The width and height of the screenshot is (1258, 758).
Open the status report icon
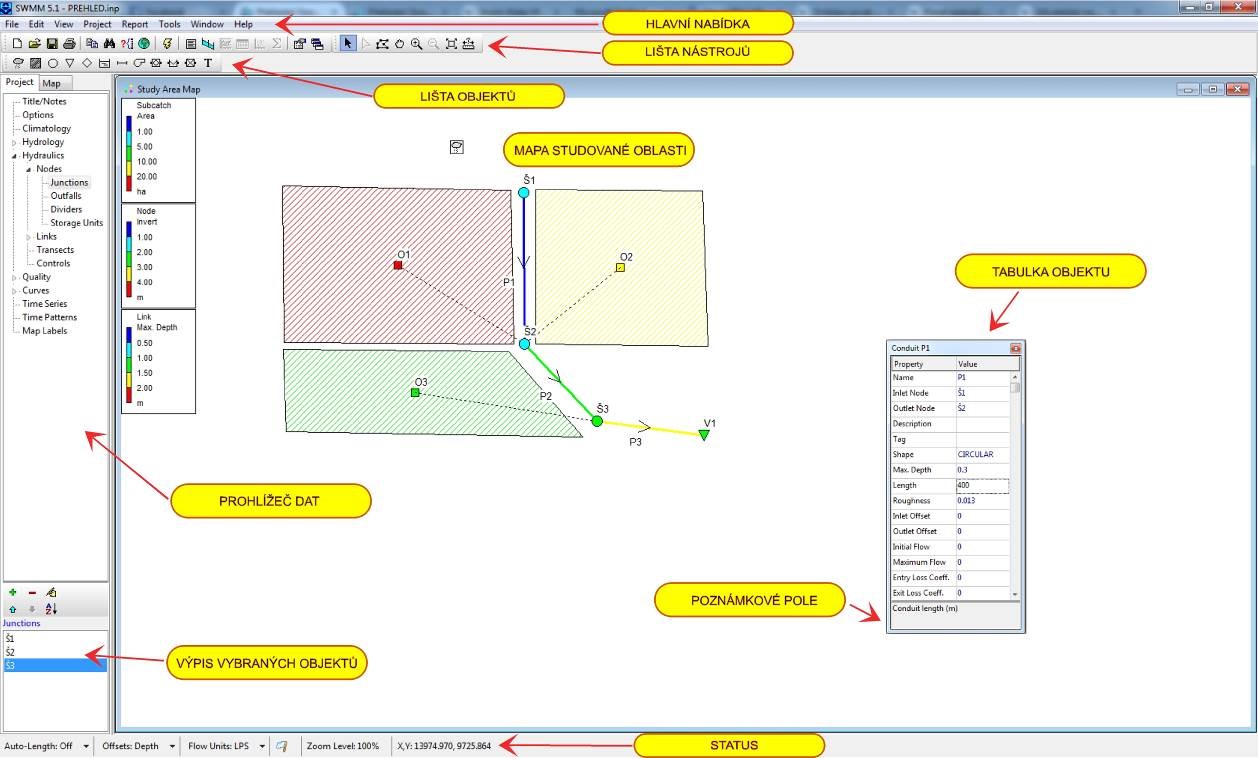[x=191, y=44]
